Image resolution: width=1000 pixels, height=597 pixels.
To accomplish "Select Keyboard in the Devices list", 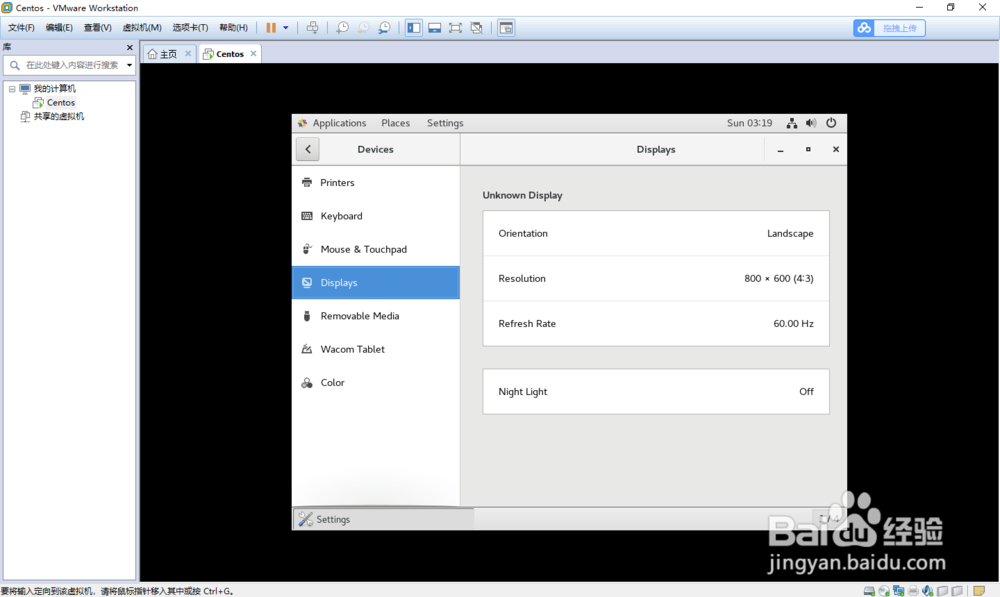I will point(376,216).
